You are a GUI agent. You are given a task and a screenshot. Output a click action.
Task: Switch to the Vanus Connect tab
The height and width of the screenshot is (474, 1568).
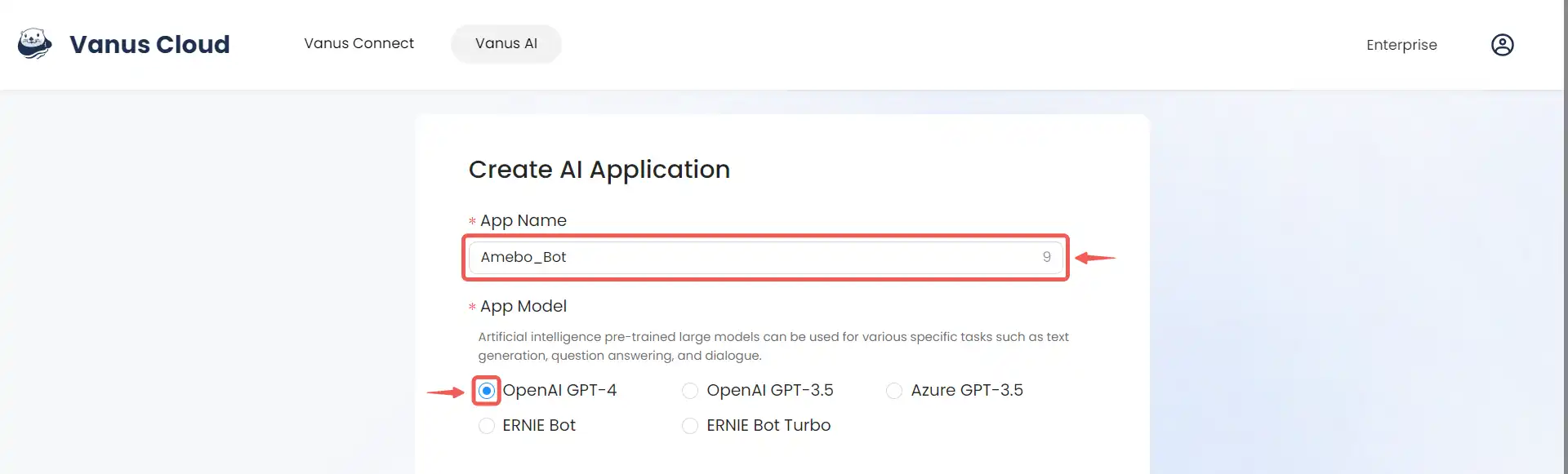[359, 43]
